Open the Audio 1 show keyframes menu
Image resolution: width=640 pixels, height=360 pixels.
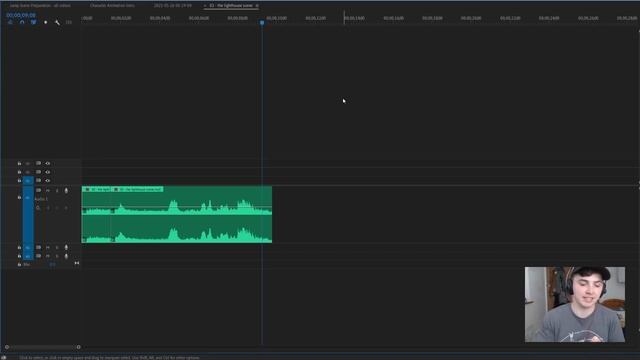point(38,208)
